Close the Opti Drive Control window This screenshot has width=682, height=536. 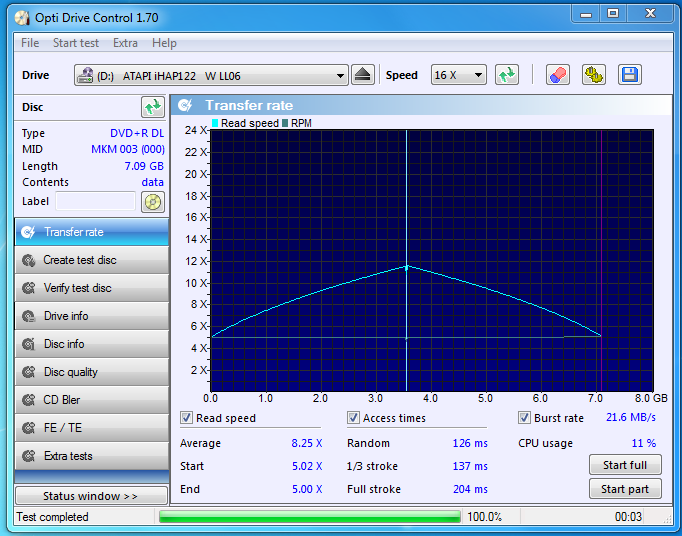[x=650, y=14]
